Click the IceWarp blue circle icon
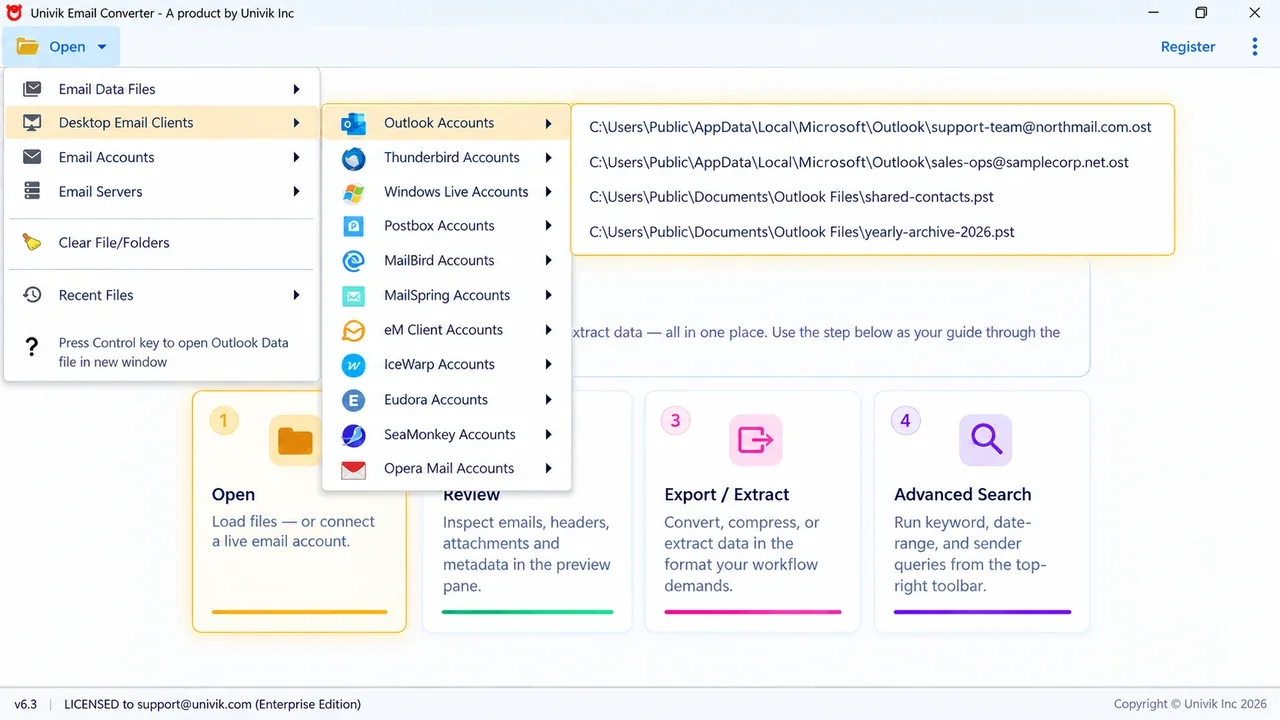 pos(353,365)
